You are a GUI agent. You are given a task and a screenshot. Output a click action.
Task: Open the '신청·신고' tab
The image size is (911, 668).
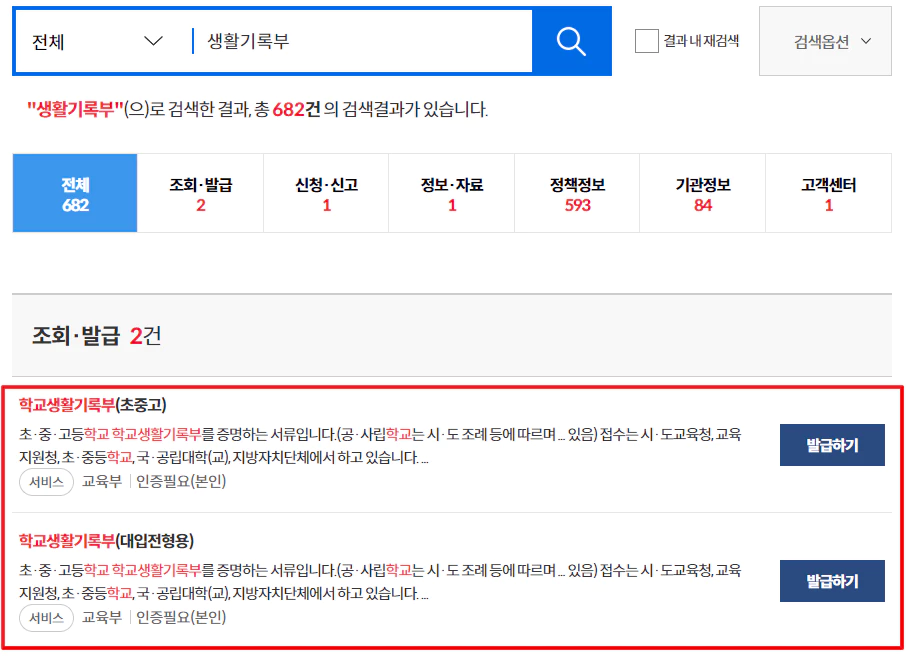point(326,193)
